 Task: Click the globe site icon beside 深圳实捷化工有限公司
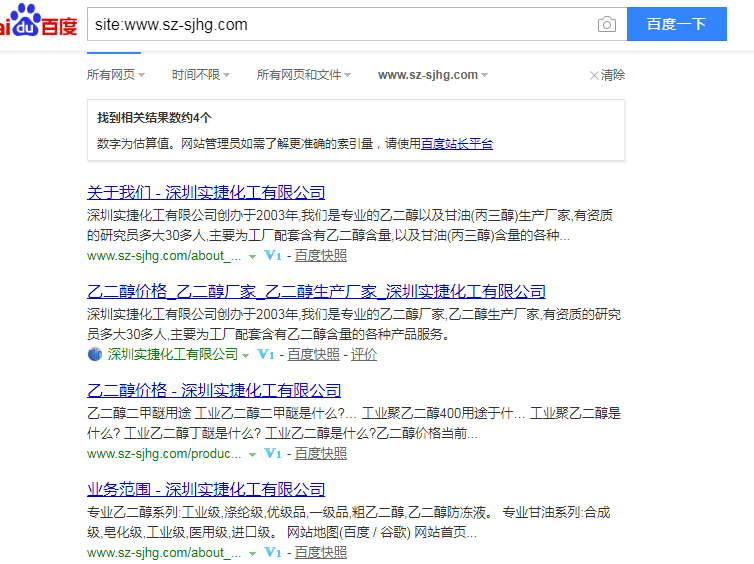(x=95, y=354)
